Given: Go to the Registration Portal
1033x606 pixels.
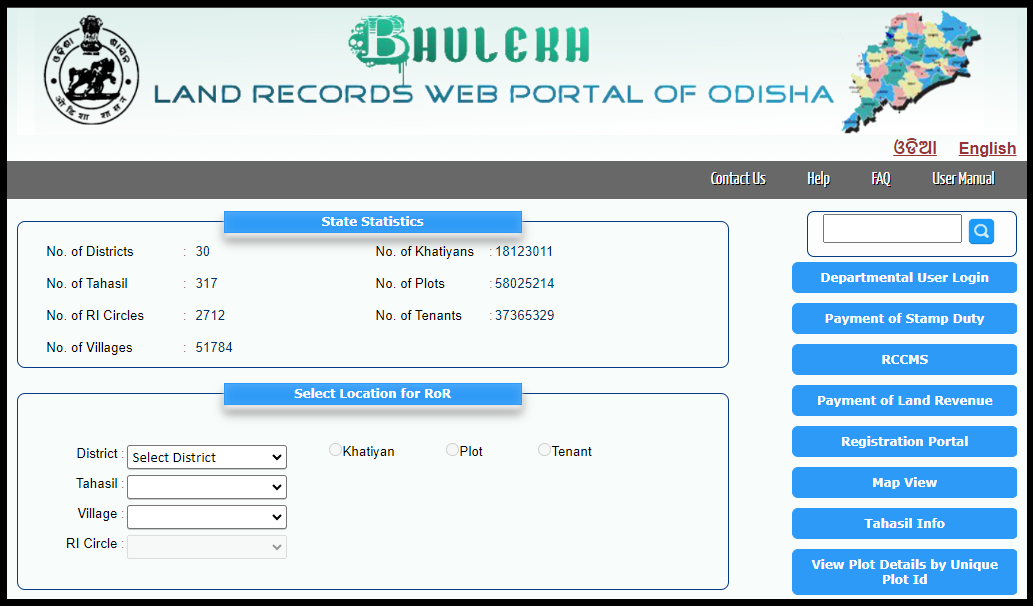Looking at the screenshot, I should click(905, 441).
